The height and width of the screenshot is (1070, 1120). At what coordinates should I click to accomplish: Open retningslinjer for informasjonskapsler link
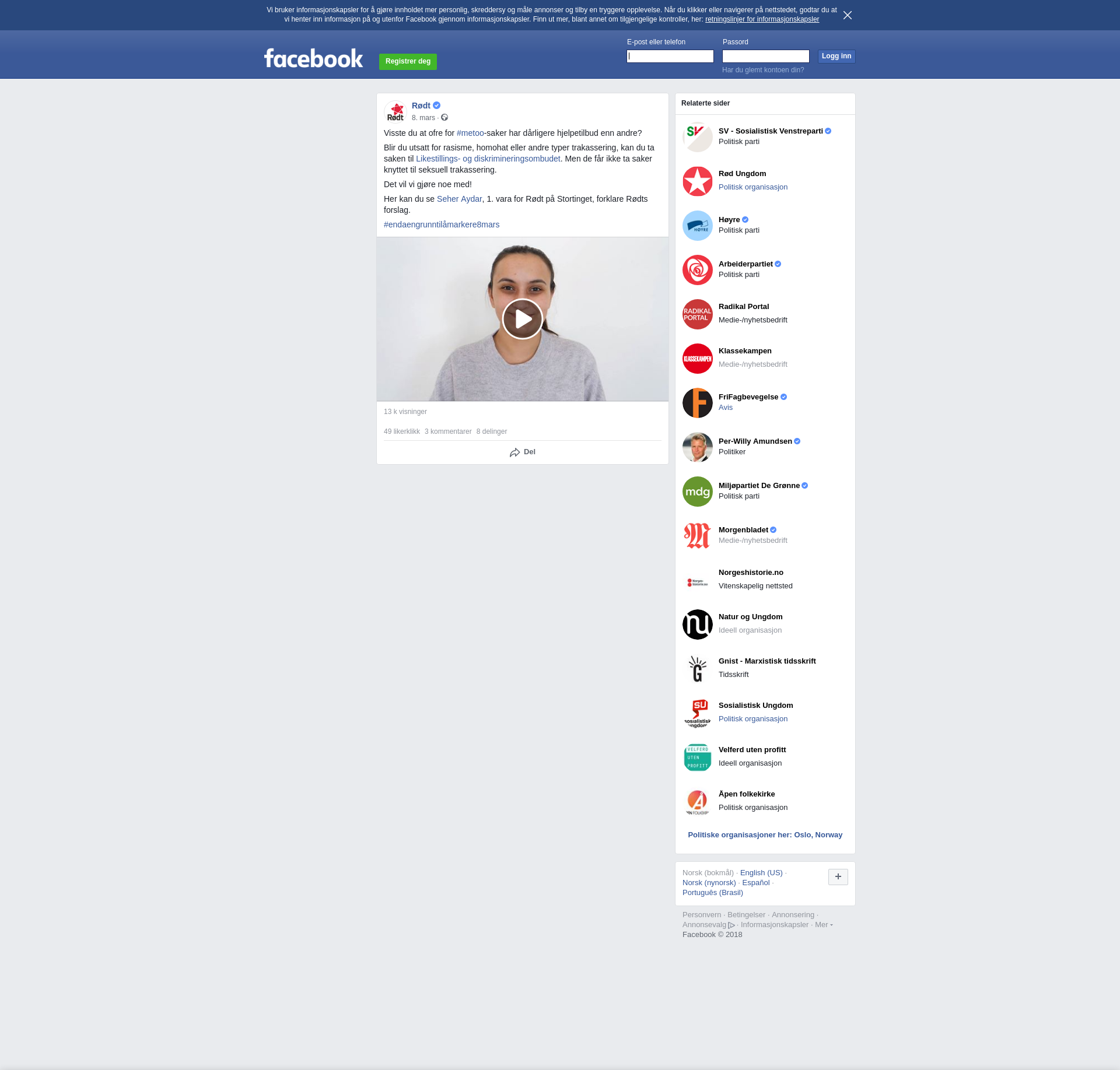click(762, 19)
